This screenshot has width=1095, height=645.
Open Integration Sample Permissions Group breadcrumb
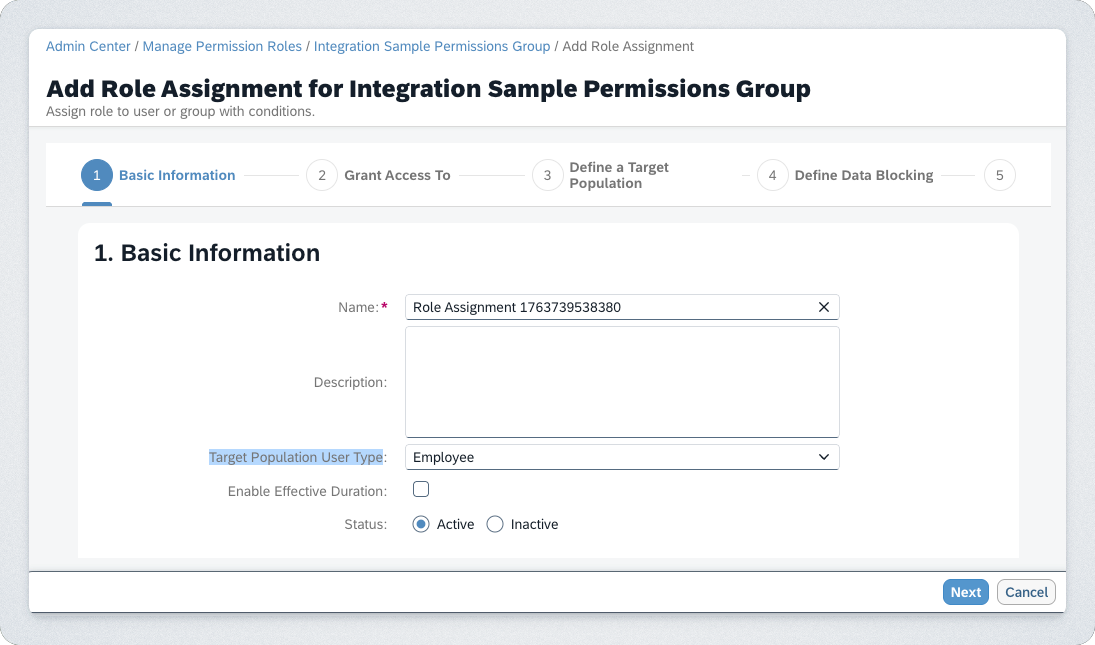(432, 46)
